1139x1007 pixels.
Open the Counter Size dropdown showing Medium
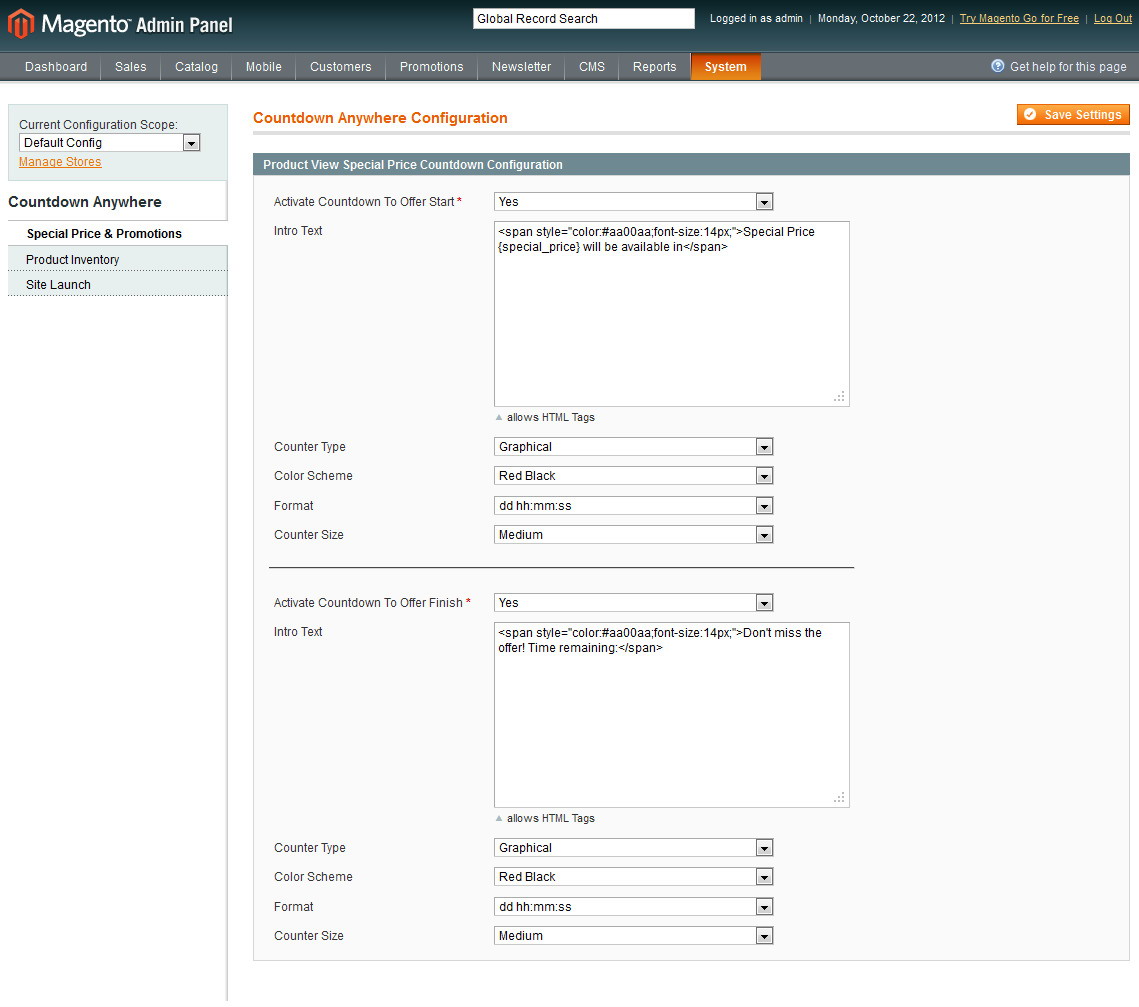tap(764, 534)
